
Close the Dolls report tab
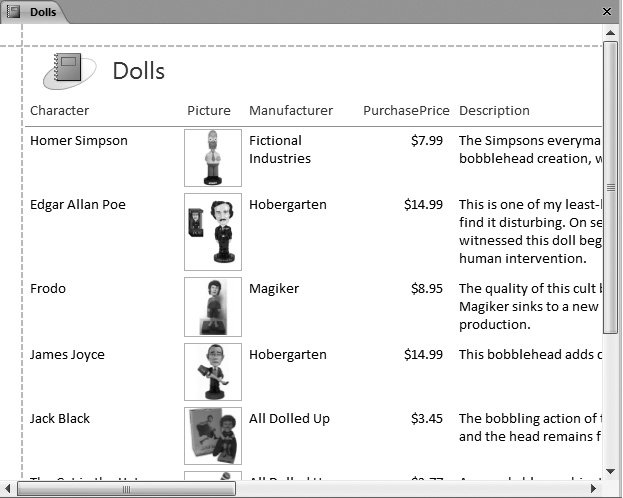(606, 12)
